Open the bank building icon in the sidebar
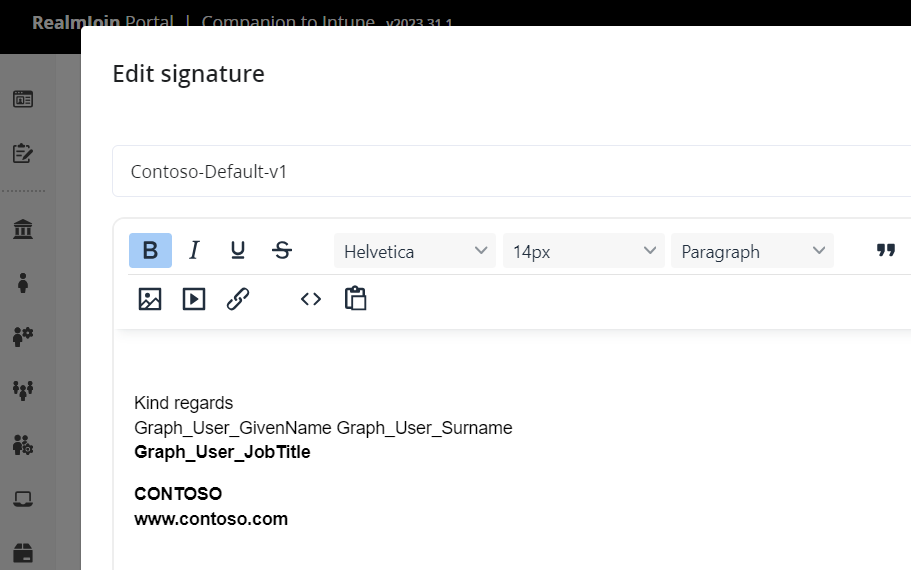This screenshot has height=570, width=911. tap(22, 230)
